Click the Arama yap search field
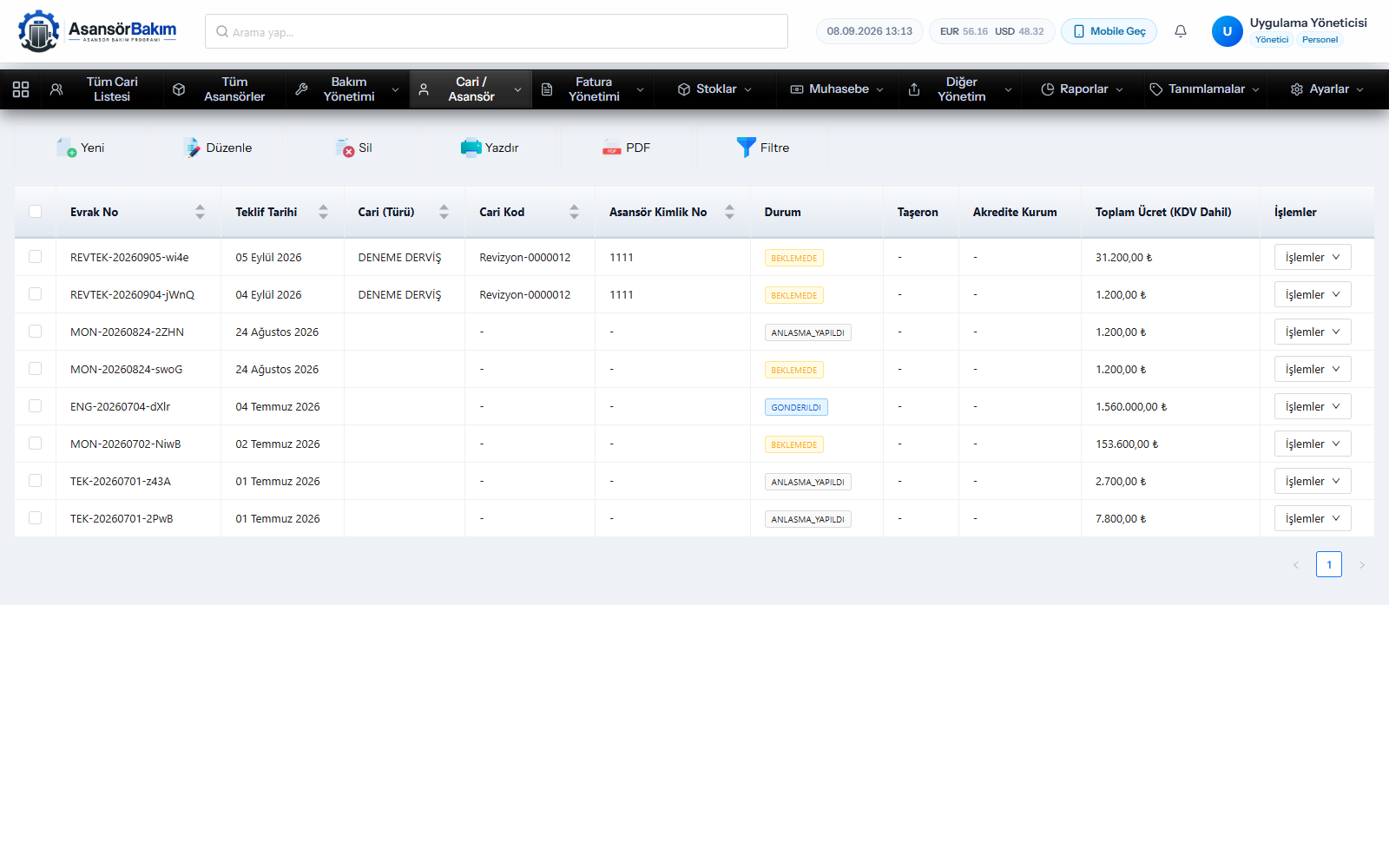 pyautogui.click(x=497, y=31)
